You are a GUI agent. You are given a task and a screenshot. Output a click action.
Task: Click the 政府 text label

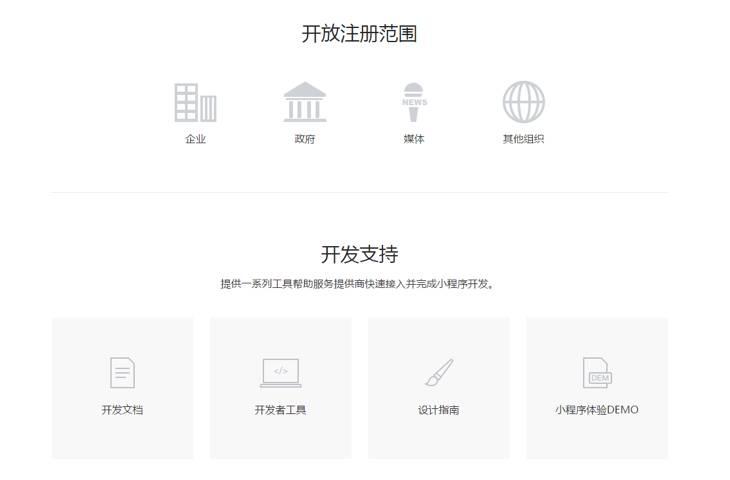(x=305, y=139)
